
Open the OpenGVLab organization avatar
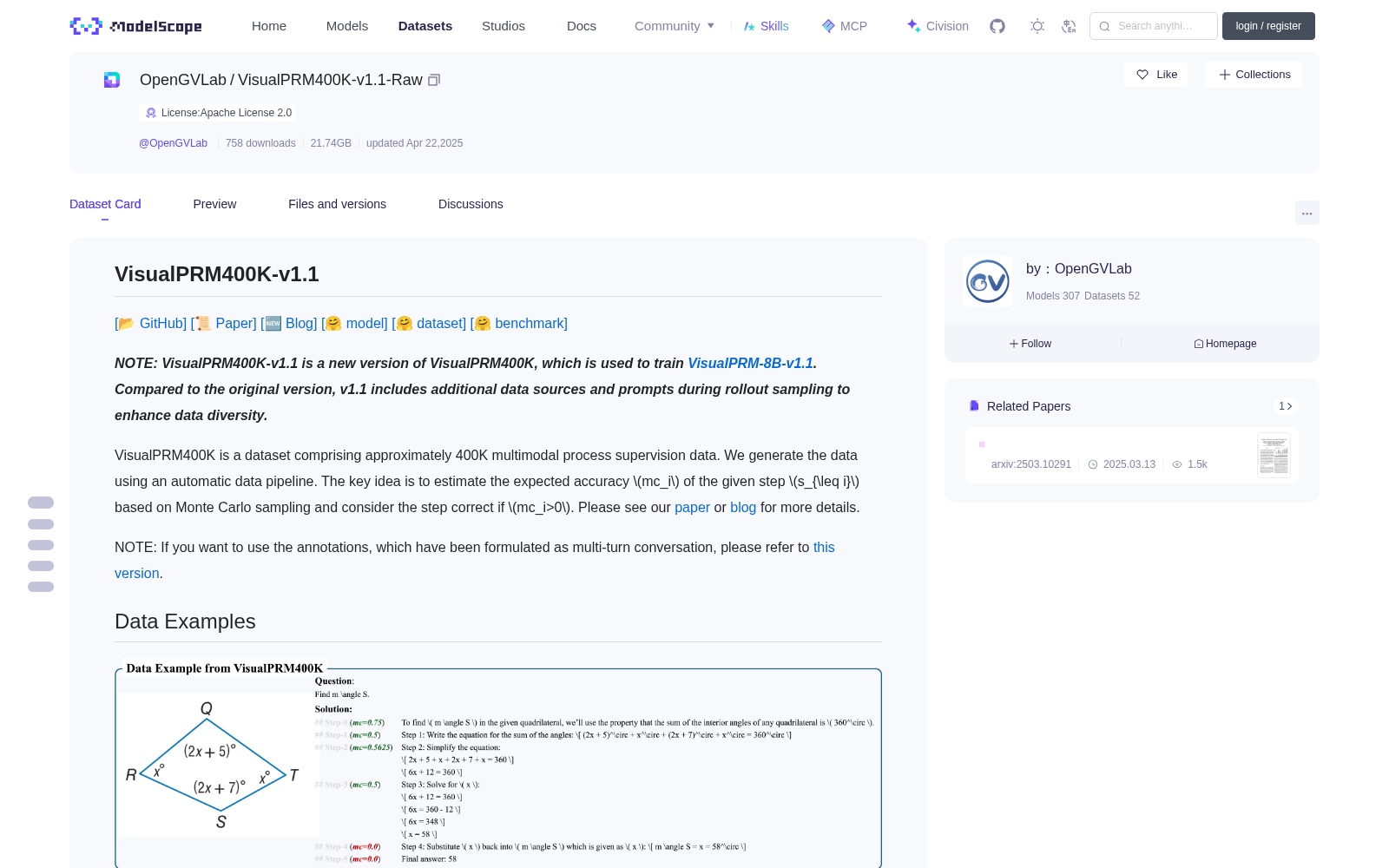988,281
